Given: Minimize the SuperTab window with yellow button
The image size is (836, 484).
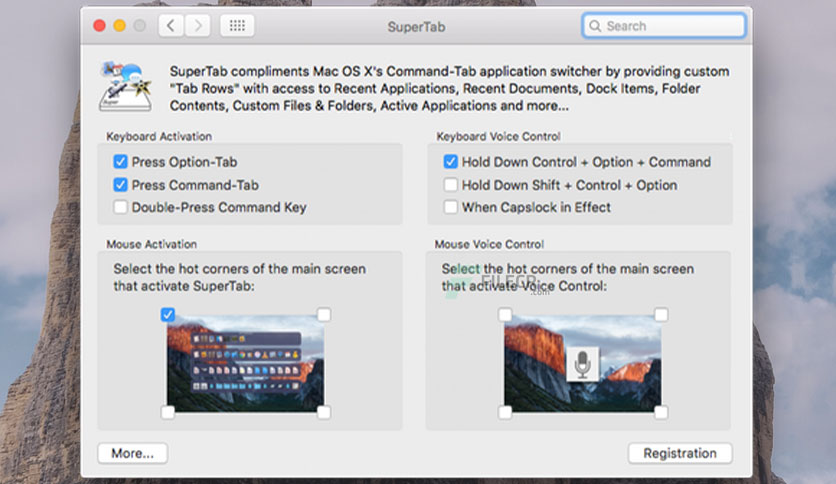Looking at the screenshot, I should pyautogui.click(x=119, y=26).
